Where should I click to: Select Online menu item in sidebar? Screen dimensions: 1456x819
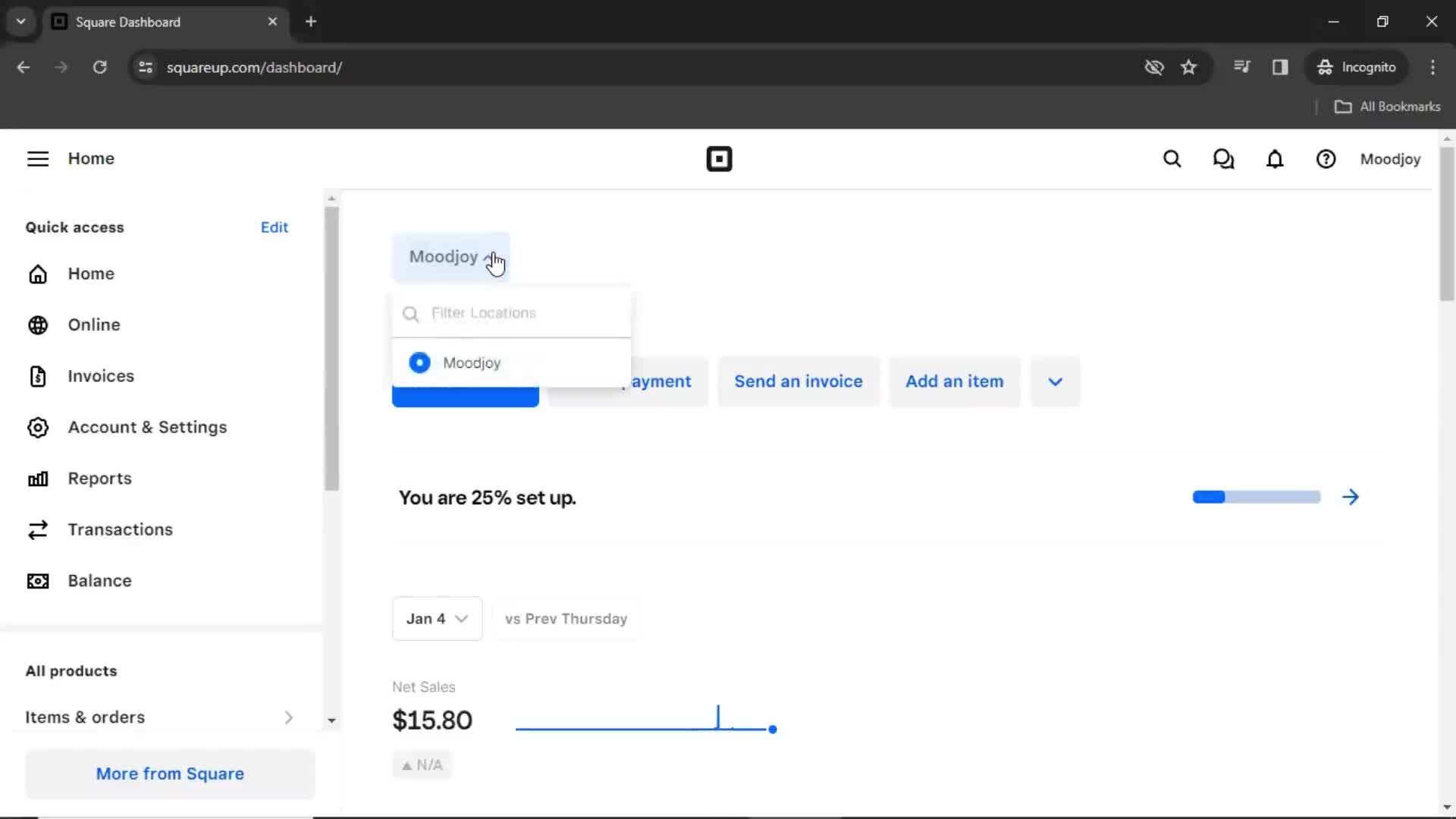(x=93, y=324)
